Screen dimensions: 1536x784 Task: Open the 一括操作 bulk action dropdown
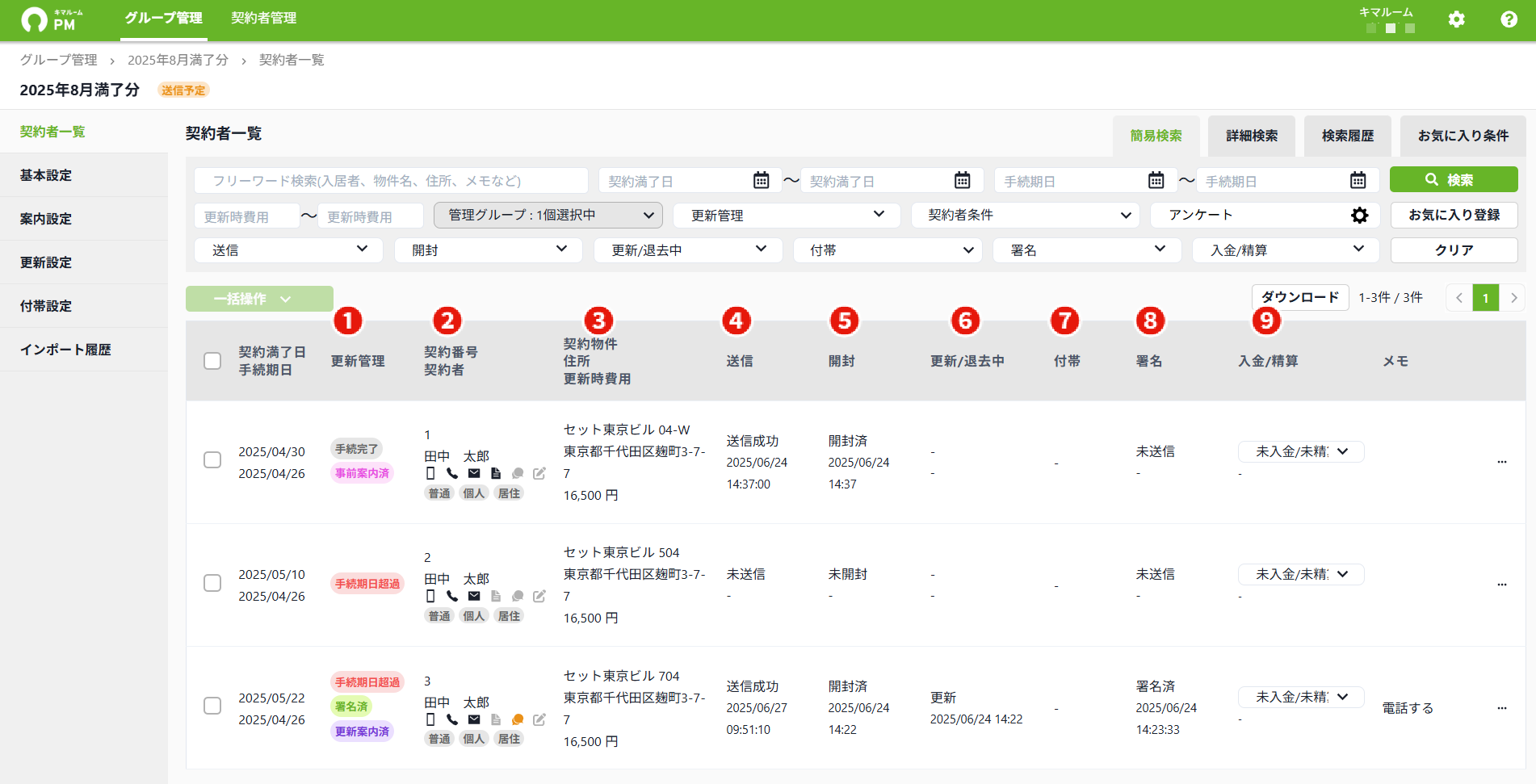pyautogui.click(x=259, y=299)
